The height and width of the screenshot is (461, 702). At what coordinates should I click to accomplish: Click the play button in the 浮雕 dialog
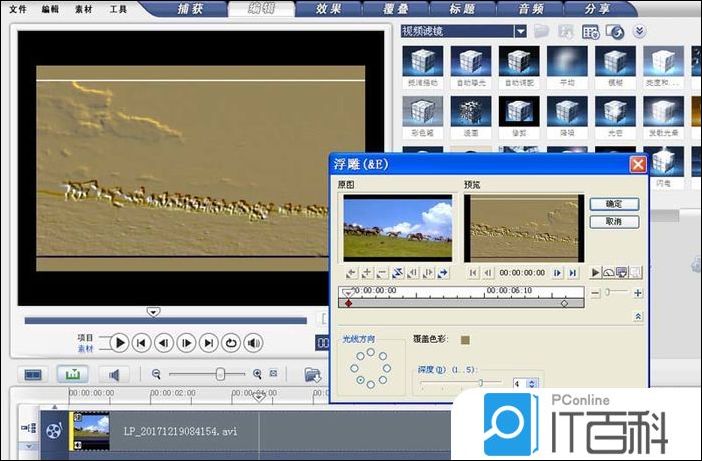click(596, 272)
